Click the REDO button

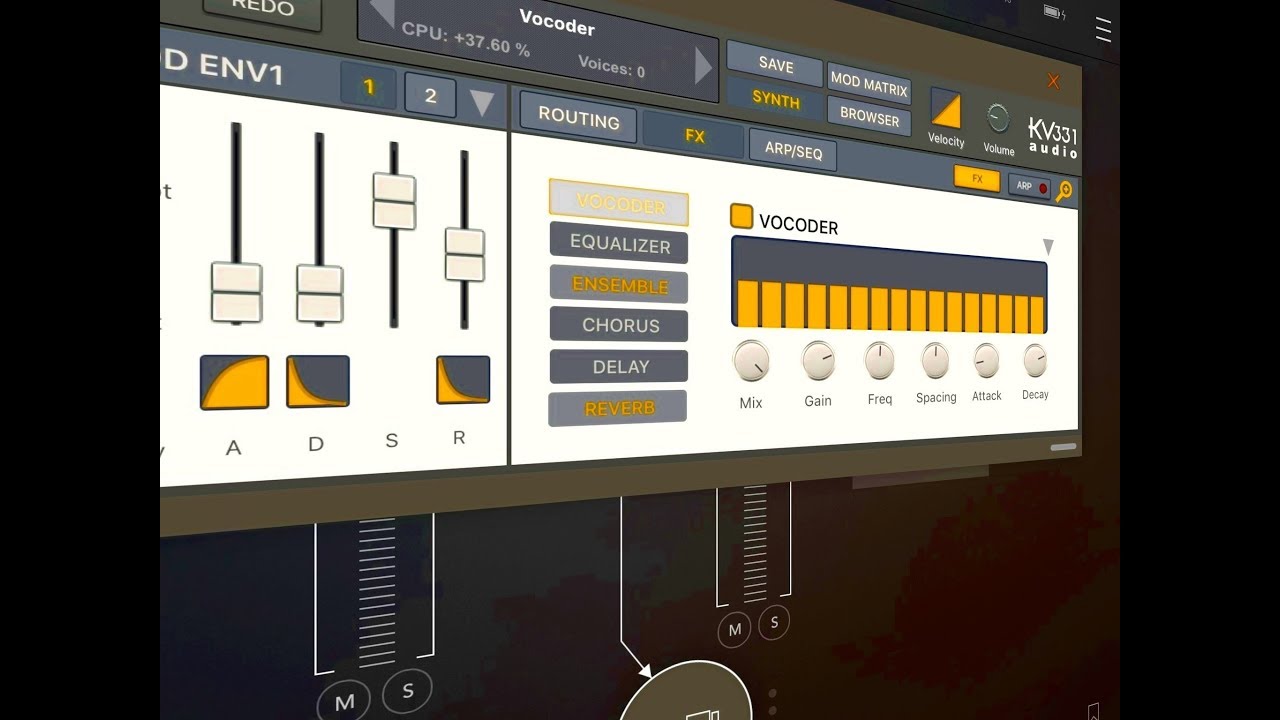(262, 11)
